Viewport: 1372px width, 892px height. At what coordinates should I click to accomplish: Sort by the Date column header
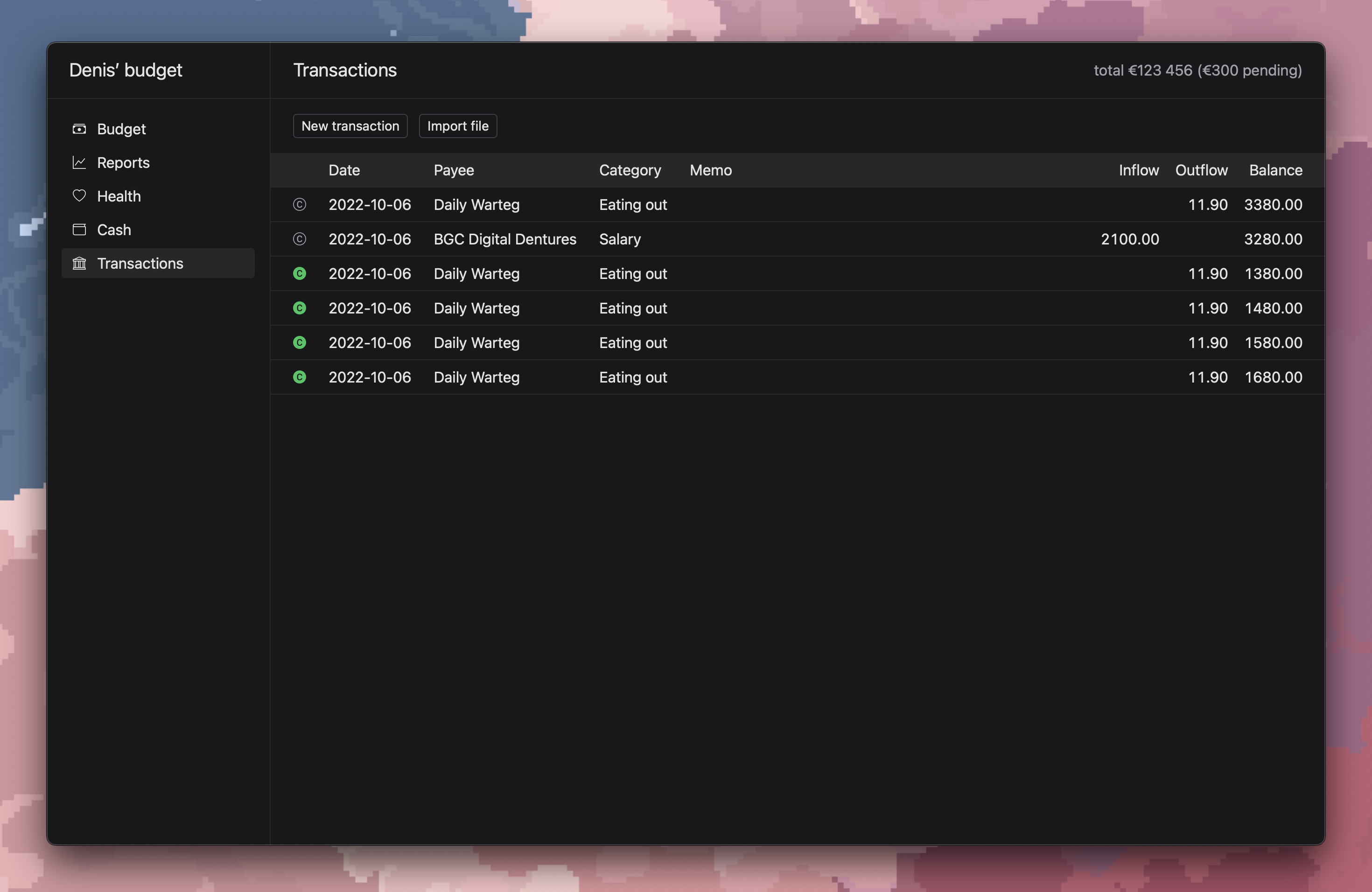tap(344, 170)
